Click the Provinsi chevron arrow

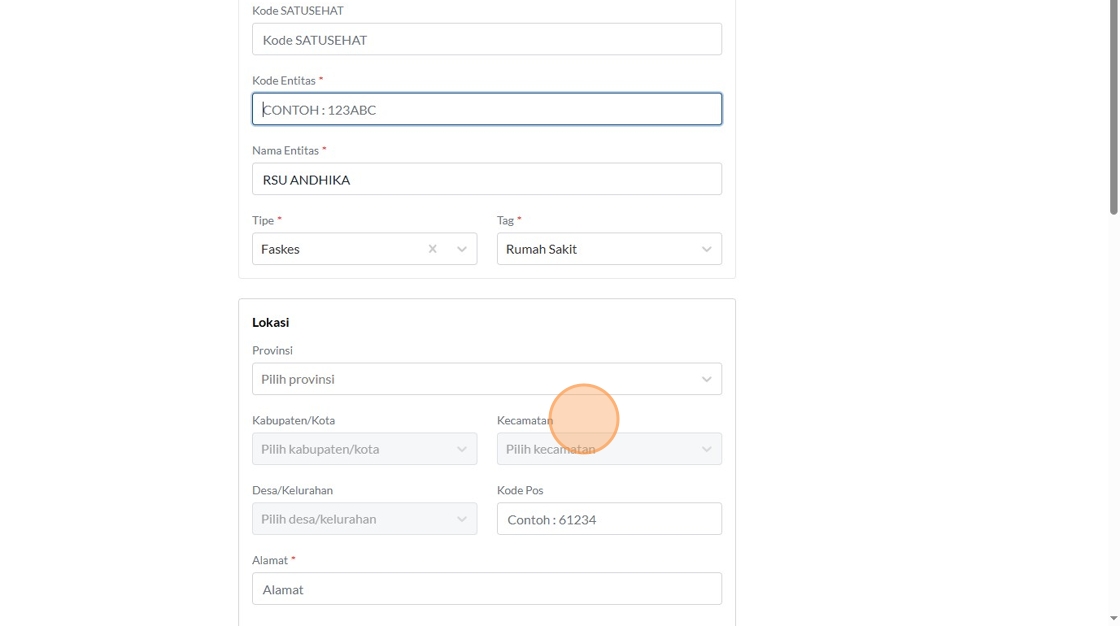point(706,379)
